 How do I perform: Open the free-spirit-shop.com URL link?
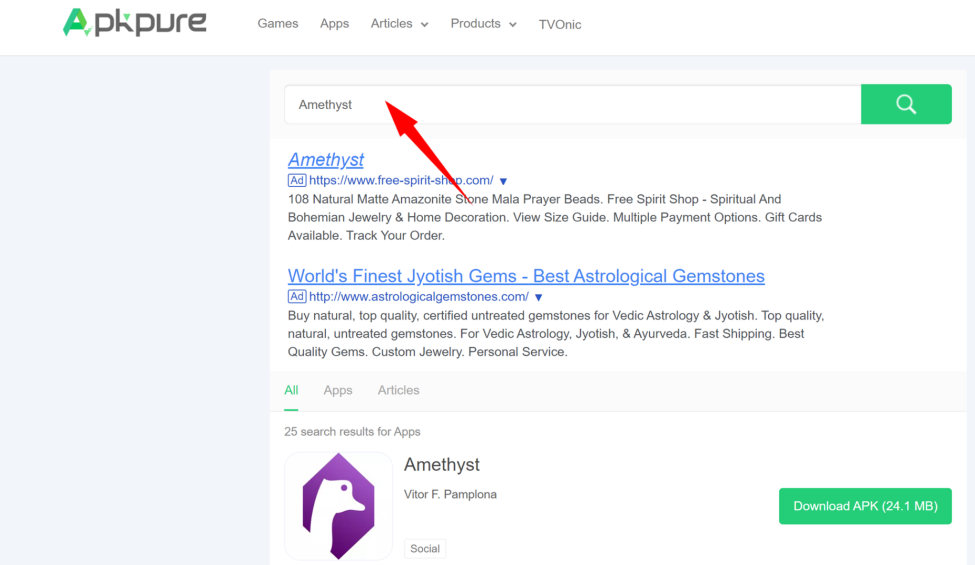tap(401, 180)
